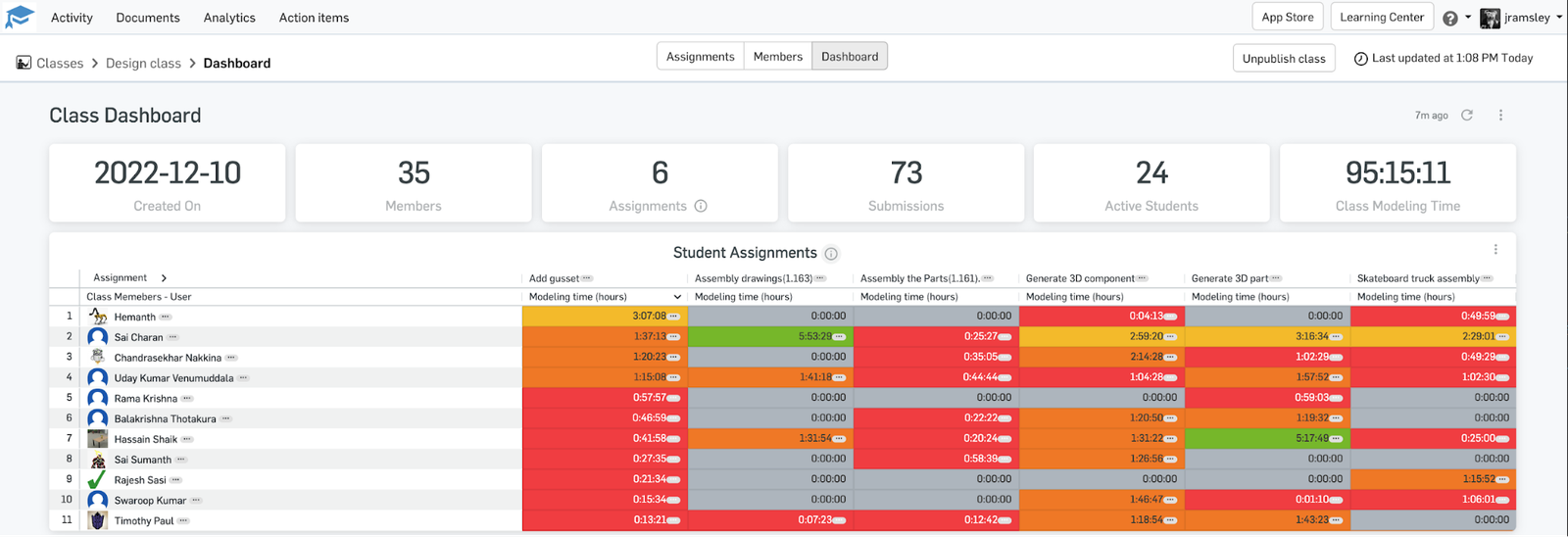Go to Design class breadcrumb link
Image resolution: width=1568 pixels, height=537 pixels.
pos(143,63)
